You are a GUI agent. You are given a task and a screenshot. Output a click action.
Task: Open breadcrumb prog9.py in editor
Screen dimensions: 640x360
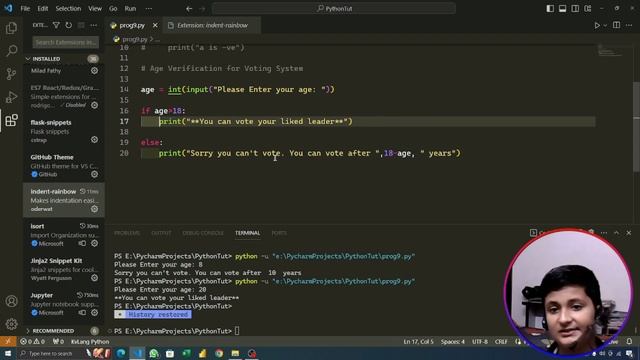point(135,39)
